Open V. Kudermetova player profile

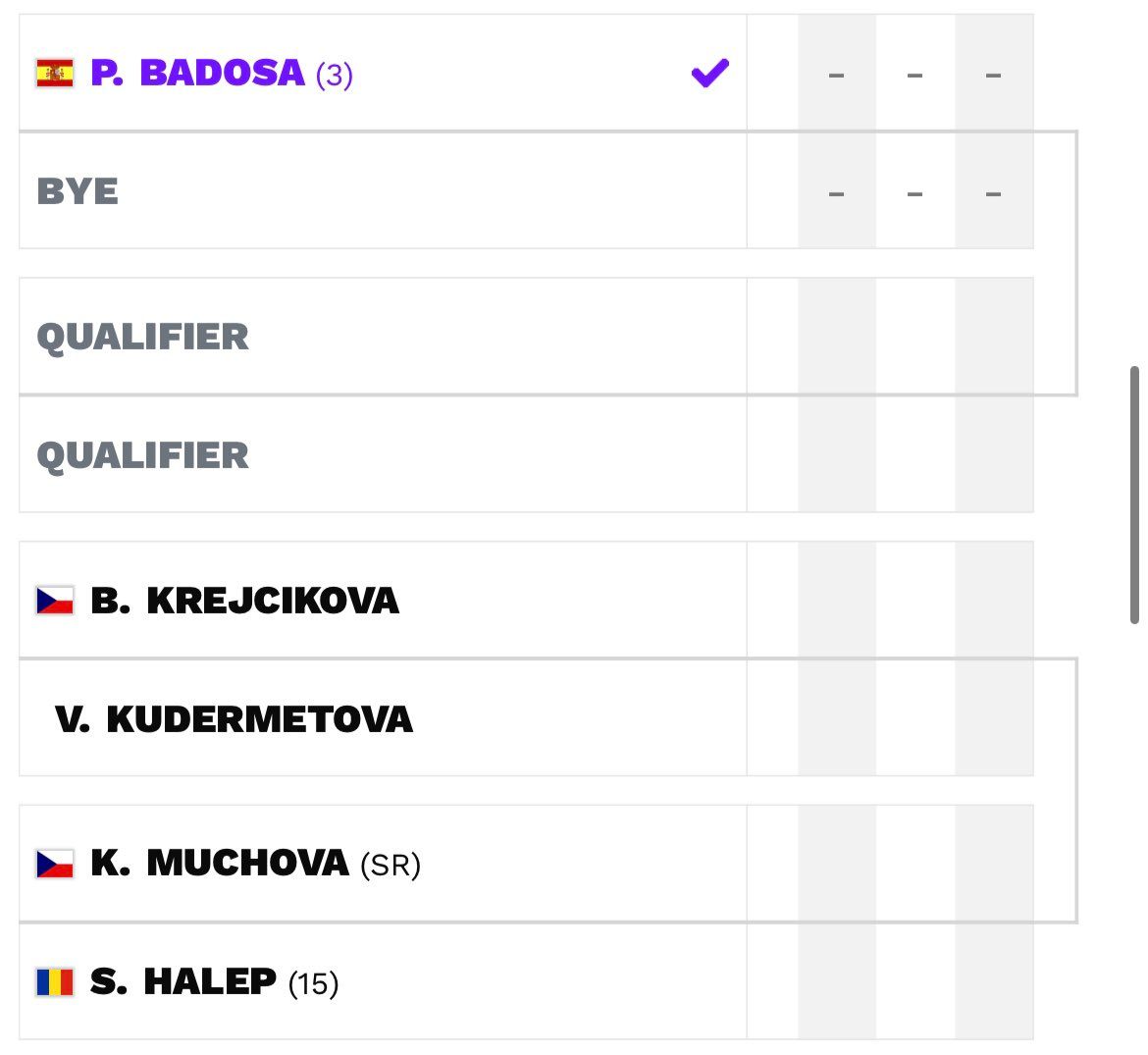[x=235, y=719]
